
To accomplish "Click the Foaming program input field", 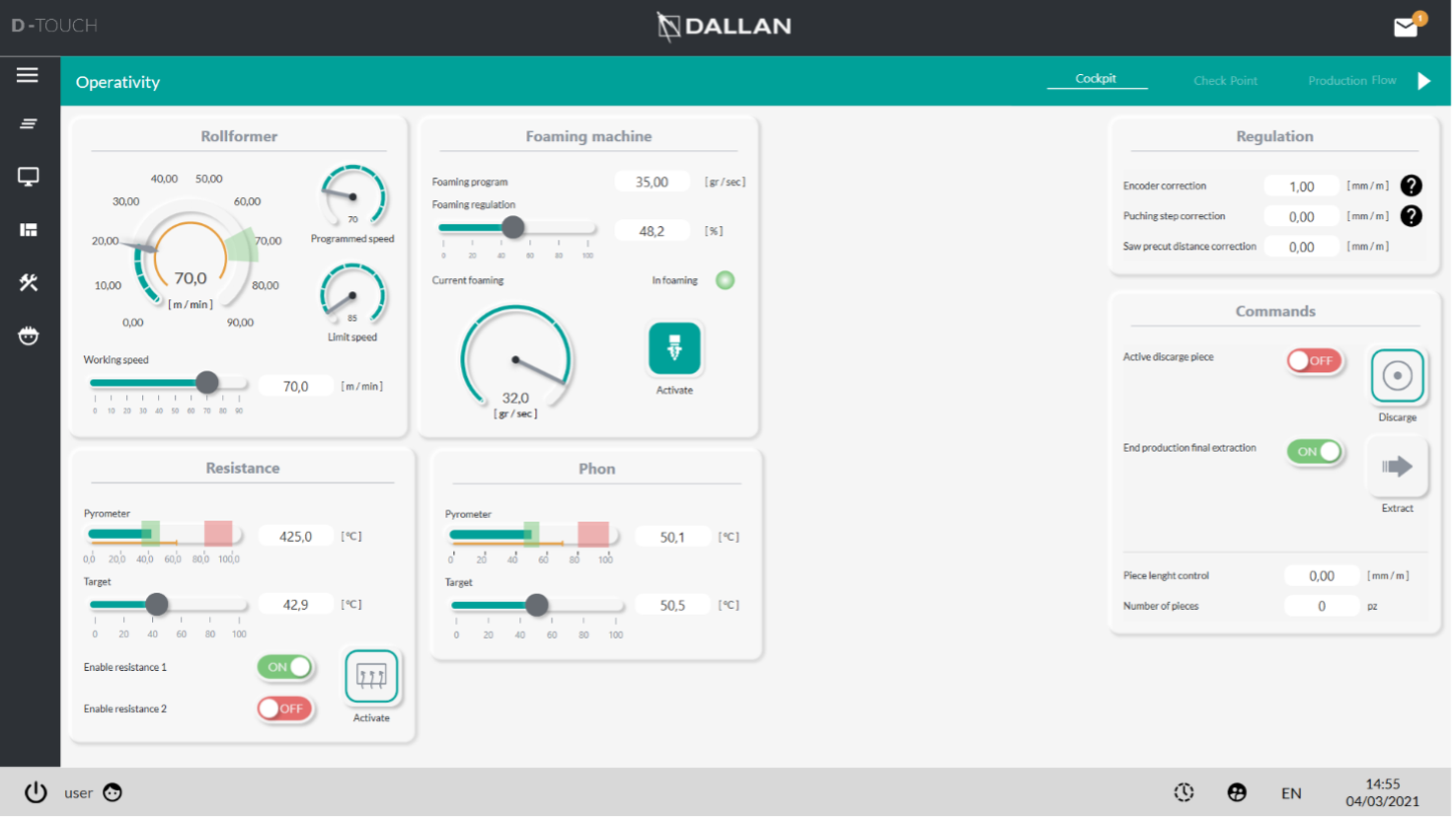I will [x=651, y=181].
